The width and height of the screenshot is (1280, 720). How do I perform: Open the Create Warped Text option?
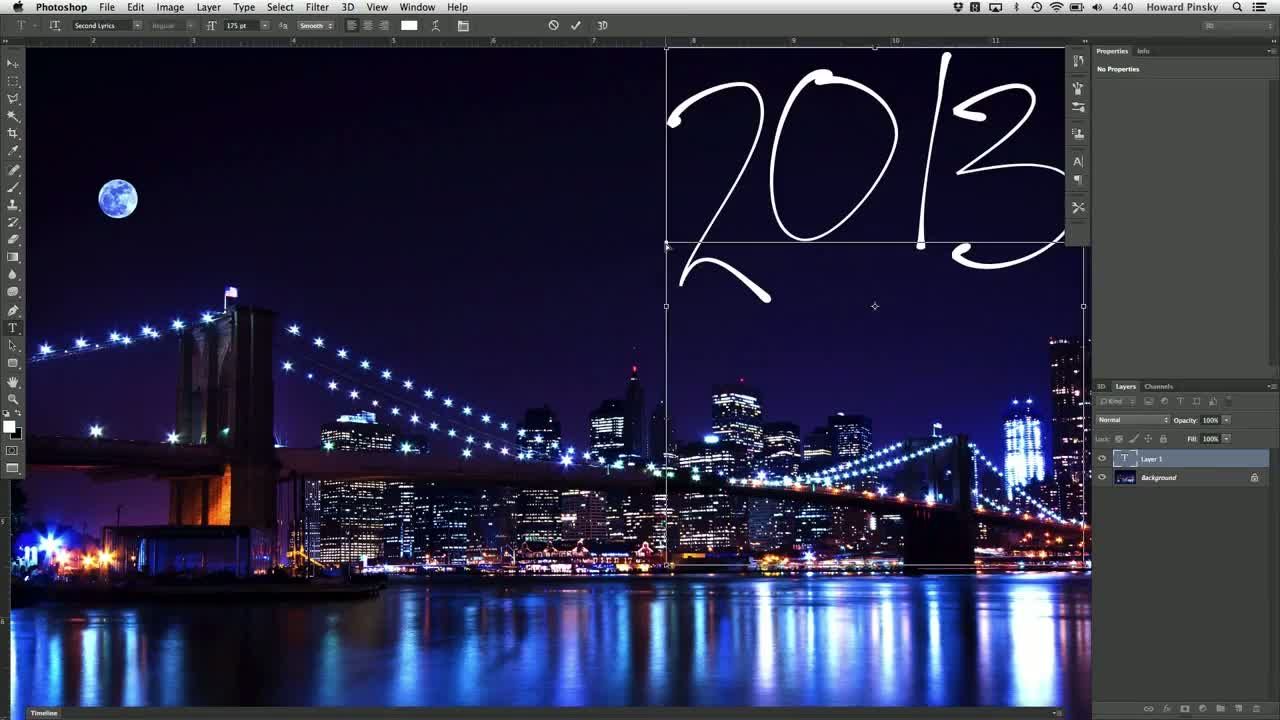click(436, 25)
